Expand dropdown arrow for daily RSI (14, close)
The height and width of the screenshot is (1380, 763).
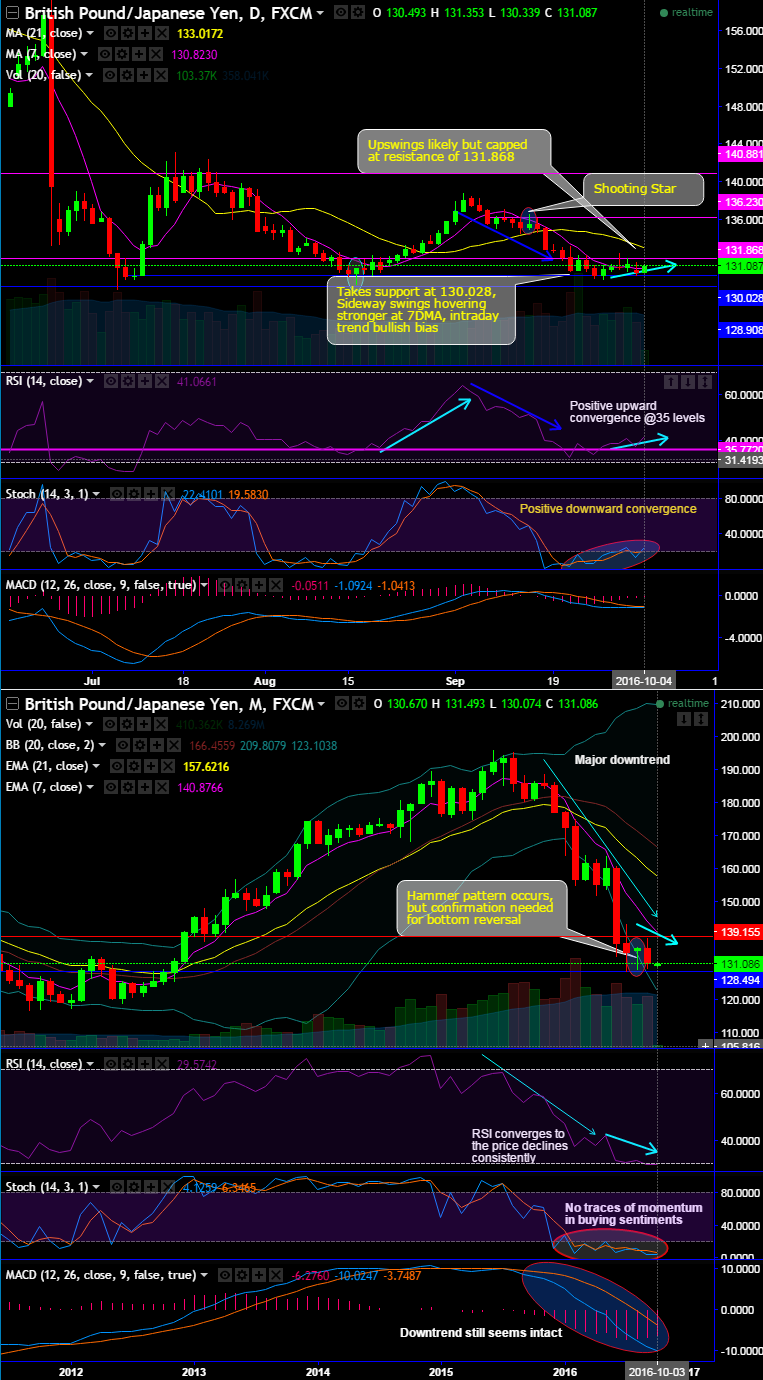pyautogui.click(x=90, y=381)
